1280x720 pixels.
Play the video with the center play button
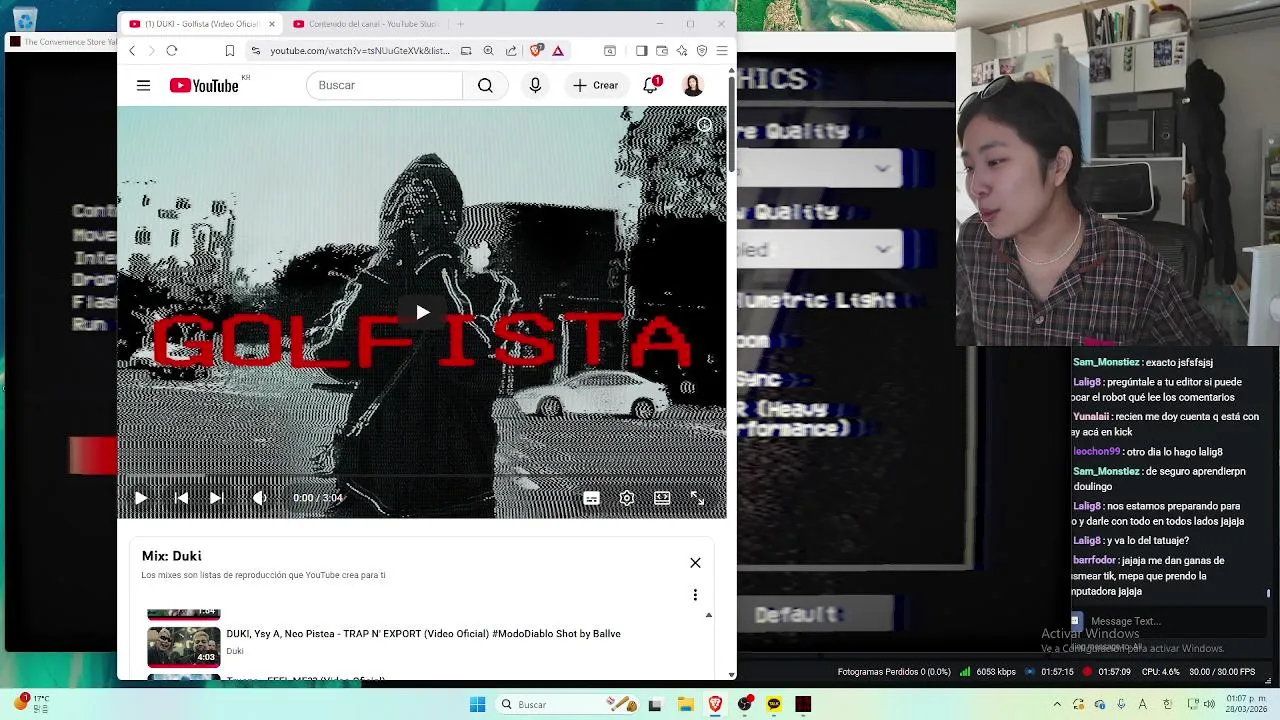(423, 313)
